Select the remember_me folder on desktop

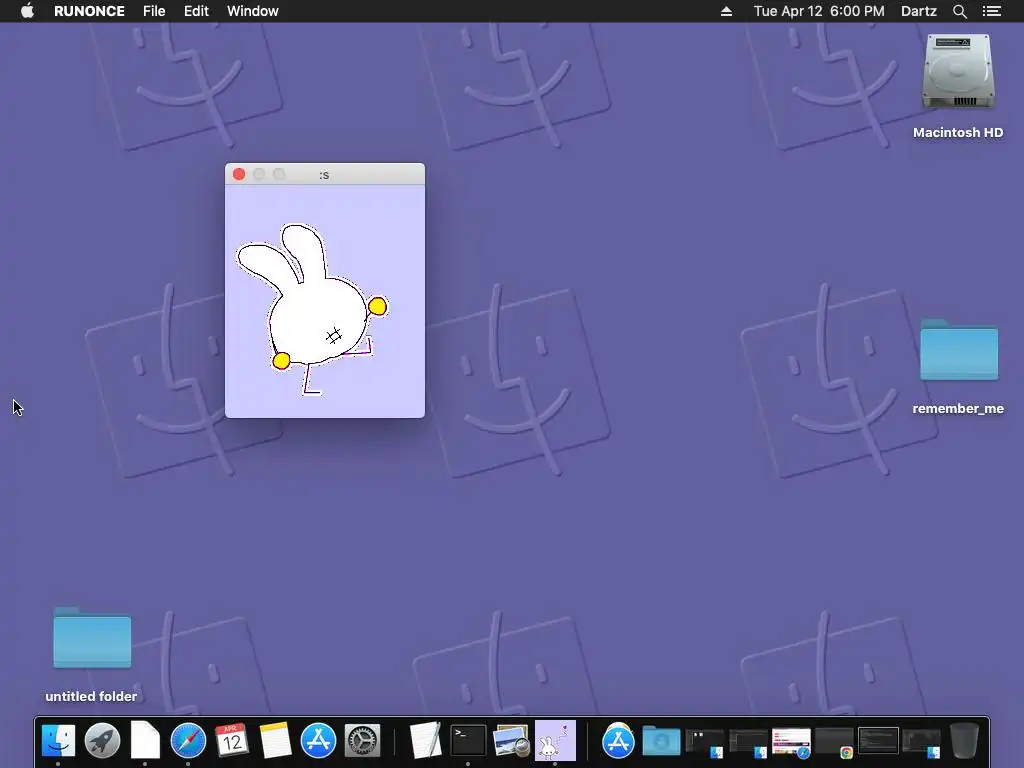tap(959, 349)
